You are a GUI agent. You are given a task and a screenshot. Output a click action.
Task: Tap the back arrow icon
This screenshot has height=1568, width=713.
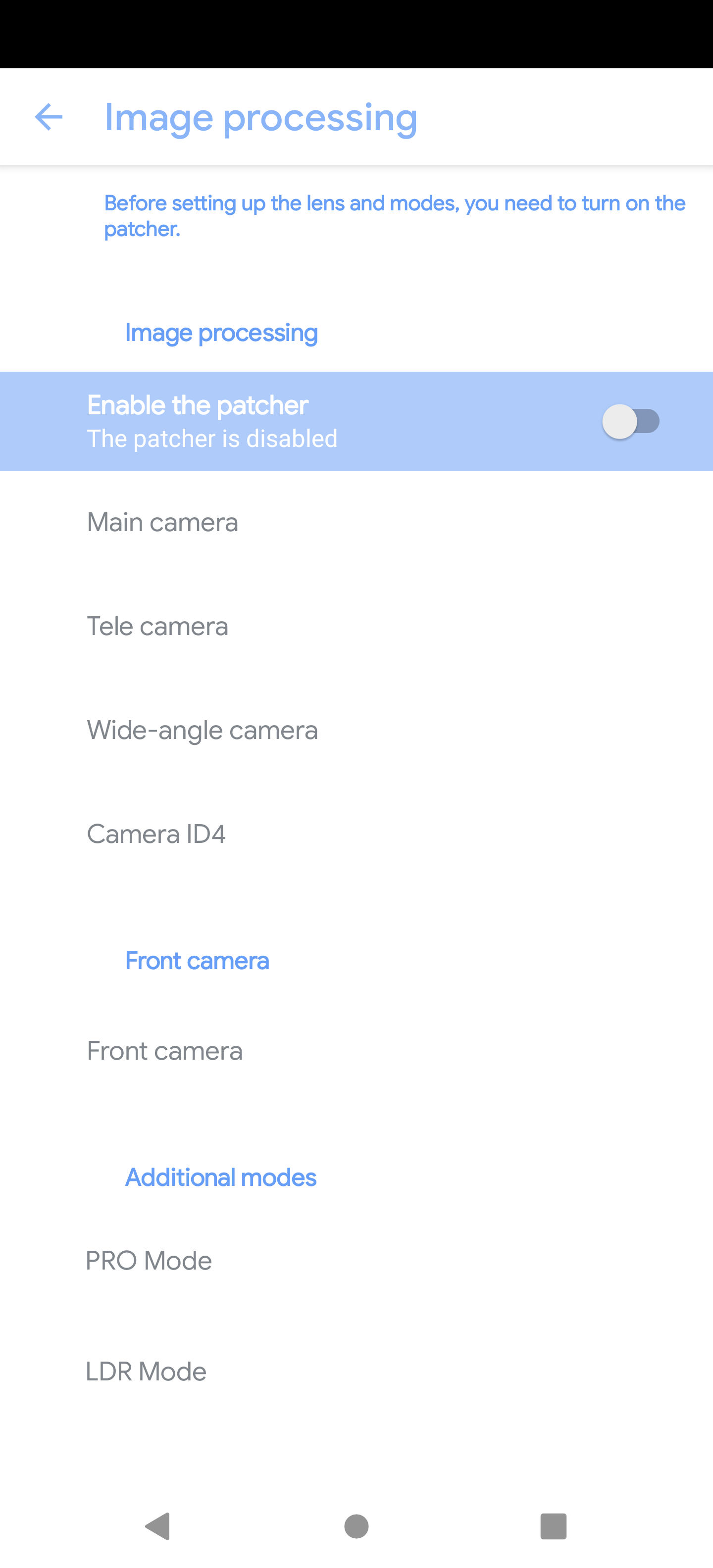[49, 117]
